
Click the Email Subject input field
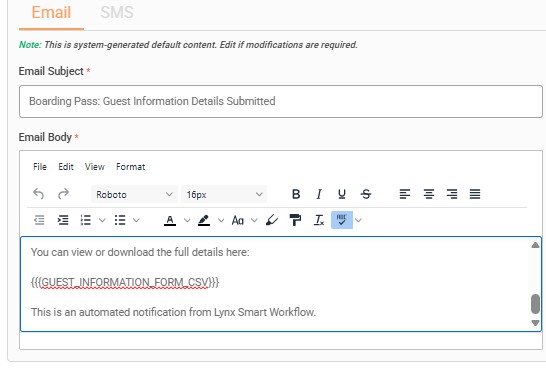(281, 101)
